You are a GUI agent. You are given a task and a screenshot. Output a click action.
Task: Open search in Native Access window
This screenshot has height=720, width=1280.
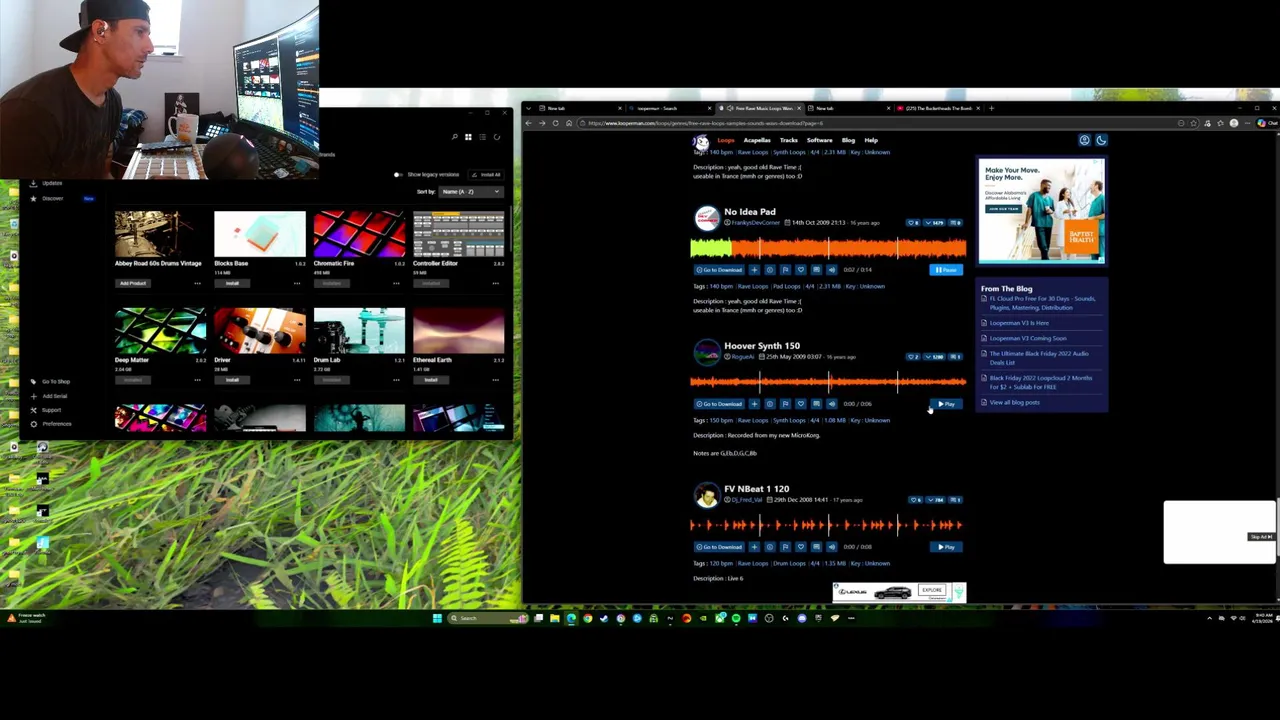[454, 137]
